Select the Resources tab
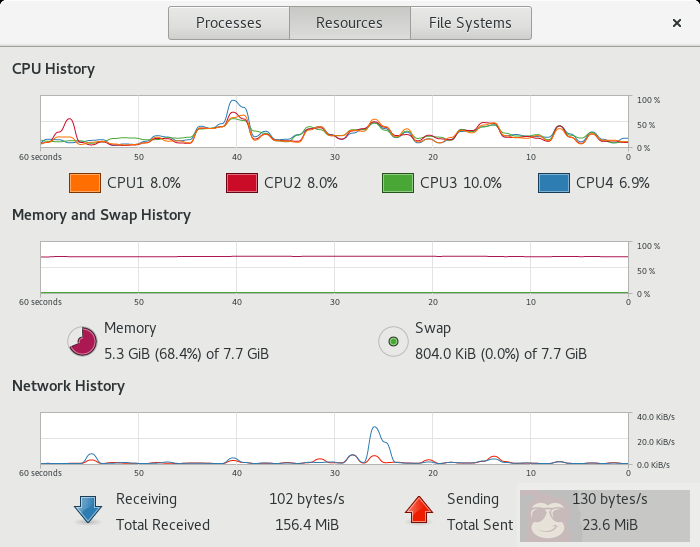This screenshot has height=547, width=700. pyautogui.click(x=349, y=23)
